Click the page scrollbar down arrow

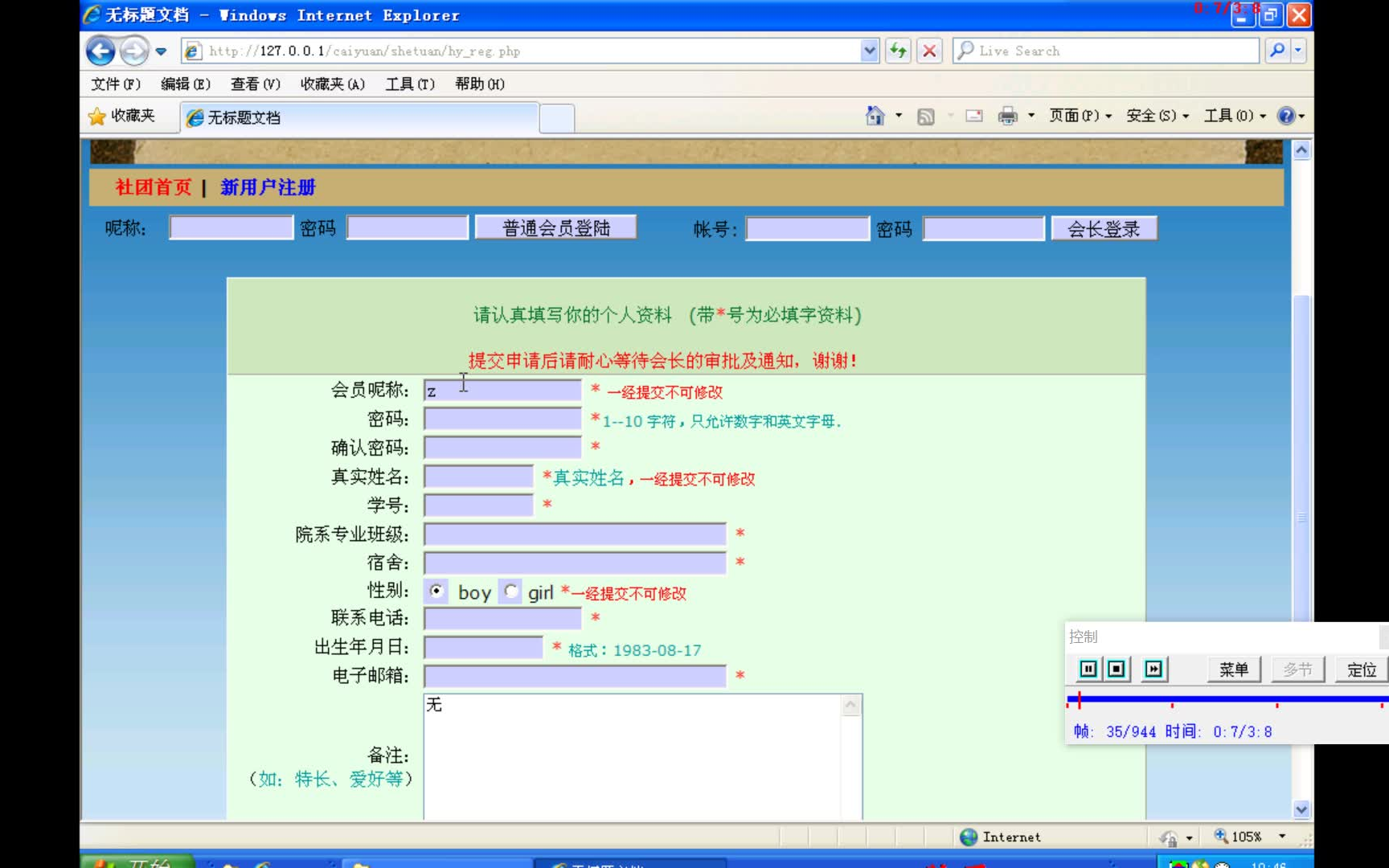point(1301,809)
